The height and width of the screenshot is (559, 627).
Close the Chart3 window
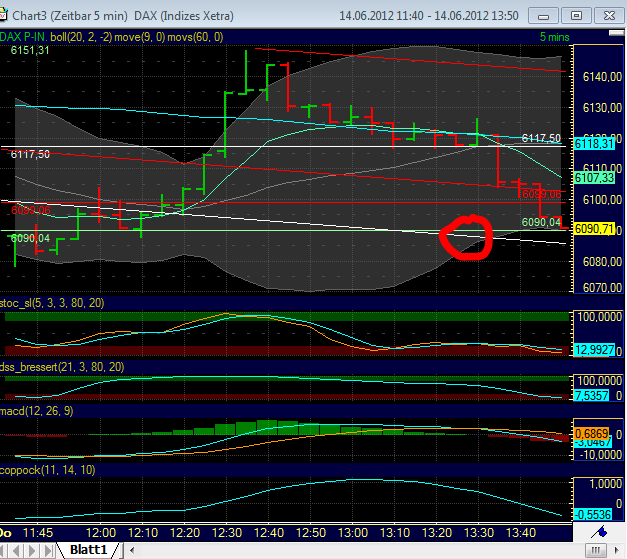(x=609, y=16)
